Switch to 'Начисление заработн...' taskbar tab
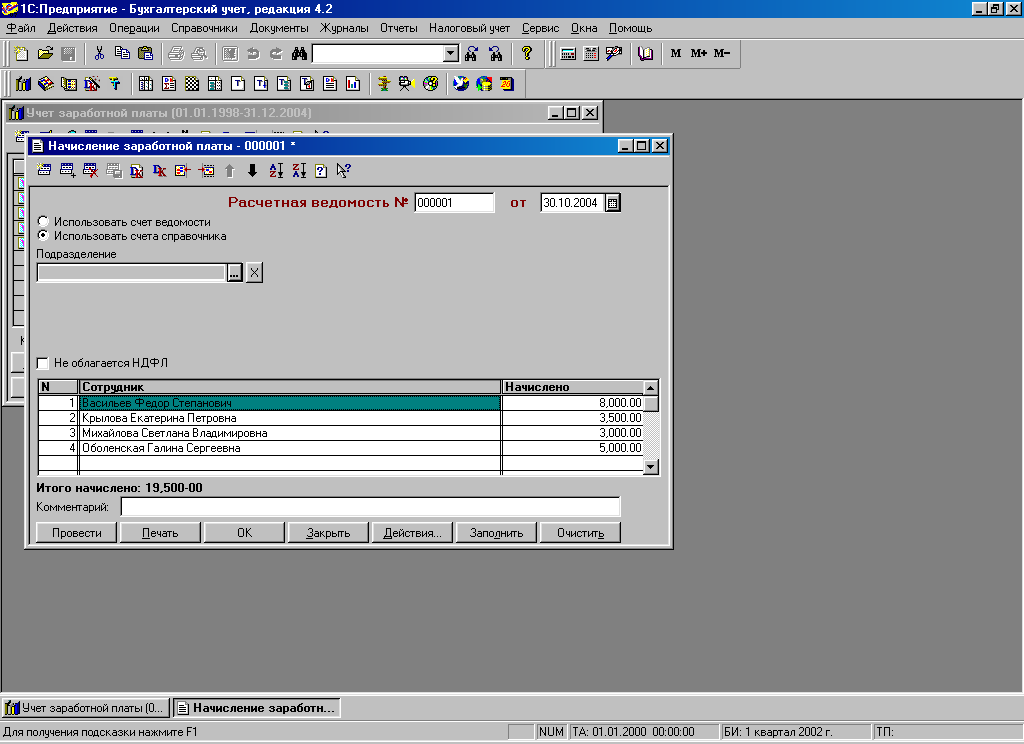Image resolution: width=1024 pixels, height=744 pixels. [x=257, y=707]
